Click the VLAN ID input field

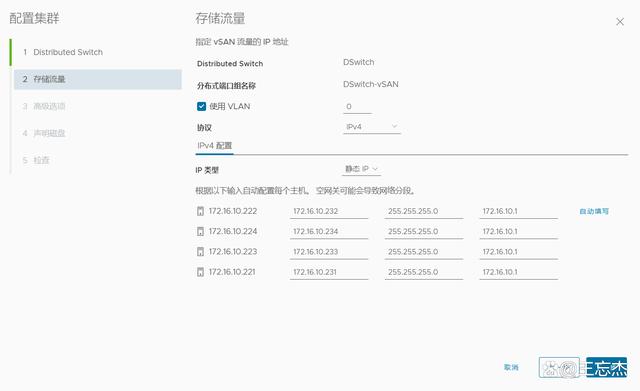click(x=357, y=107)
